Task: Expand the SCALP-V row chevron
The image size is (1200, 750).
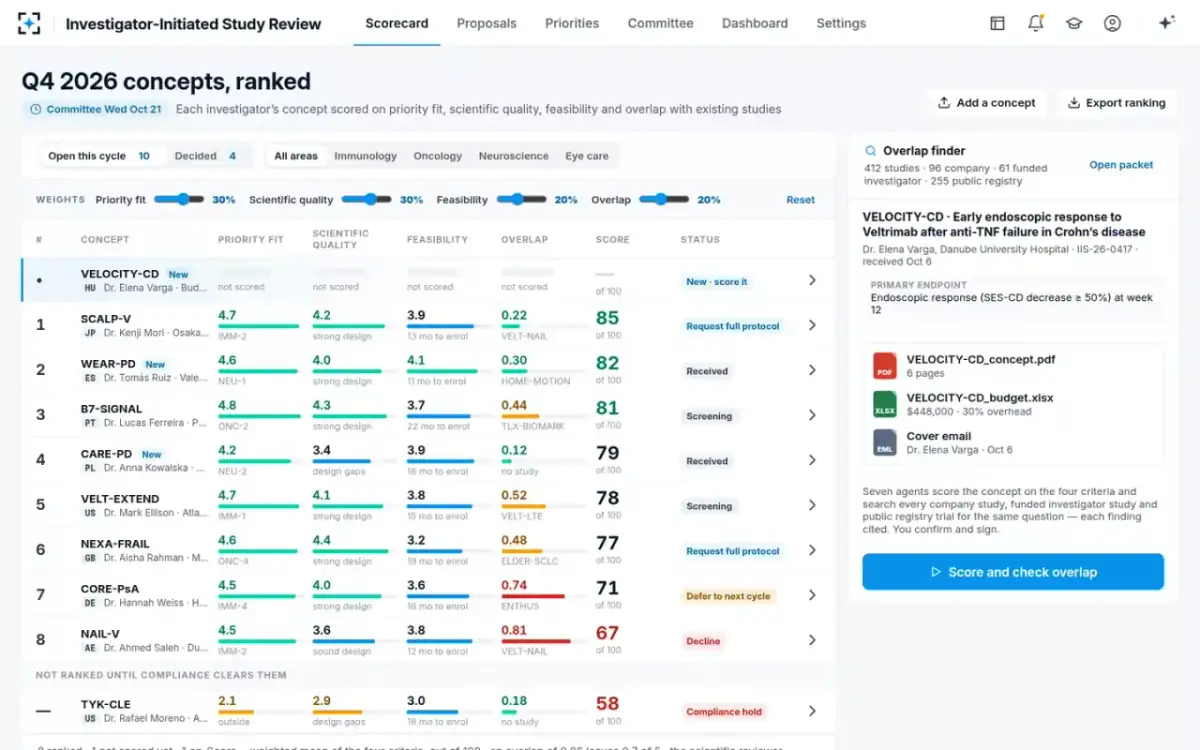Action: (x=812, y=325)
